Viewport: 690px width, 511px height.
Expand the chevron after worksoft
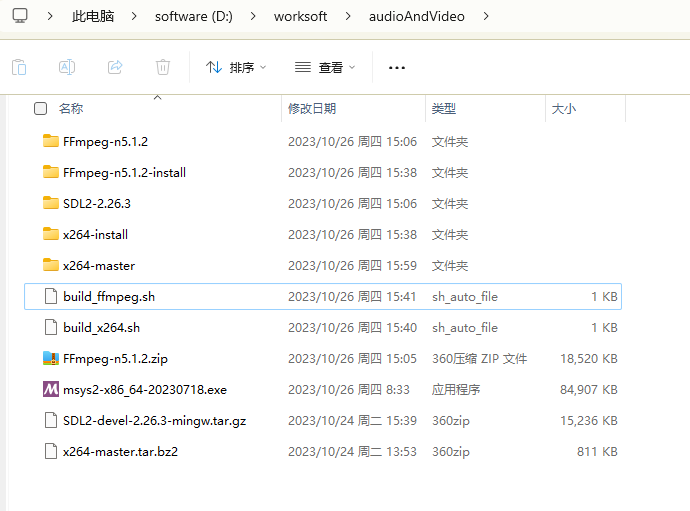[x=348, y=16]
